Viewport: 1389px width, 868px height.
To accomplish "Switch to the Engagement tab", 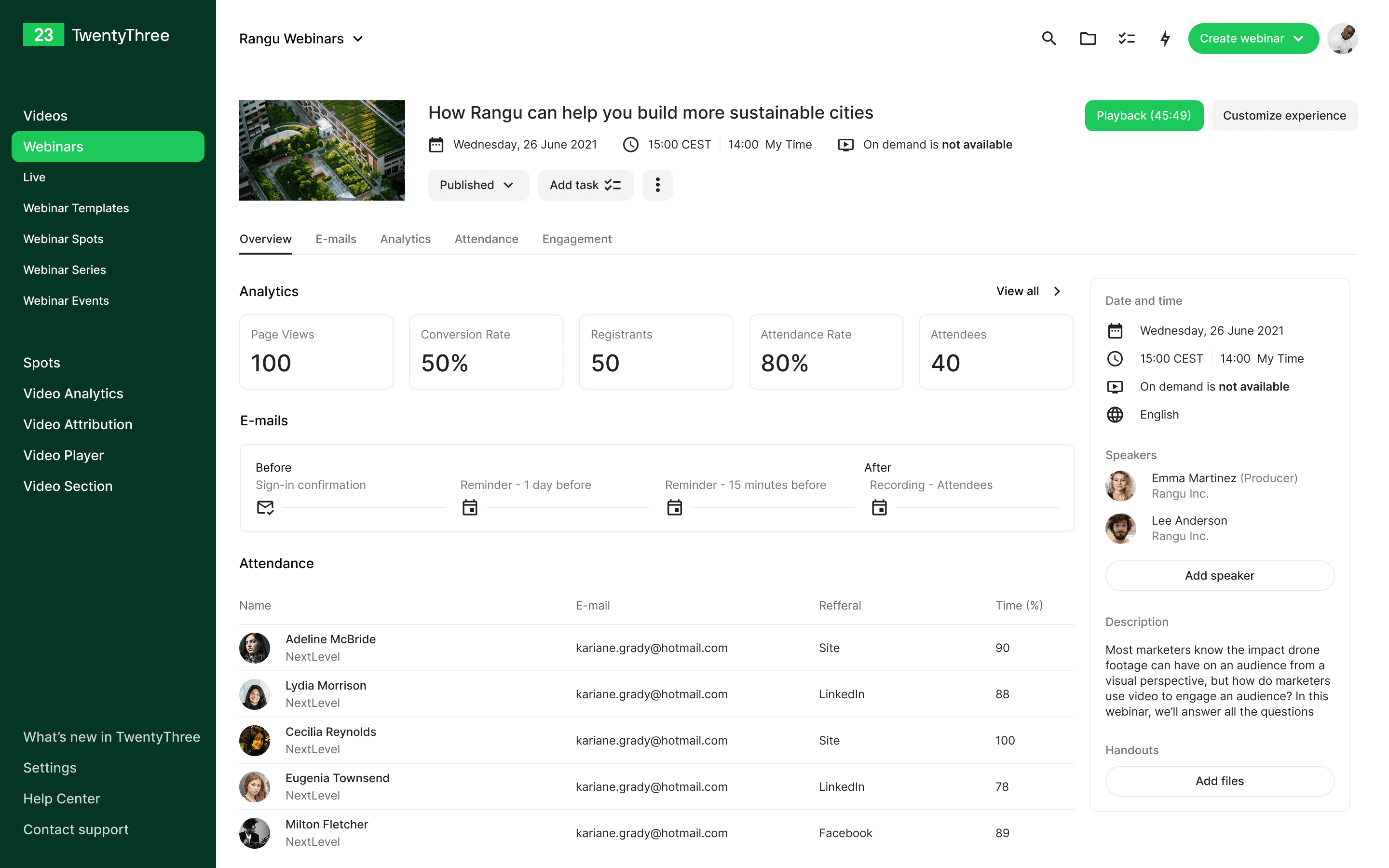I will (577, 239).
